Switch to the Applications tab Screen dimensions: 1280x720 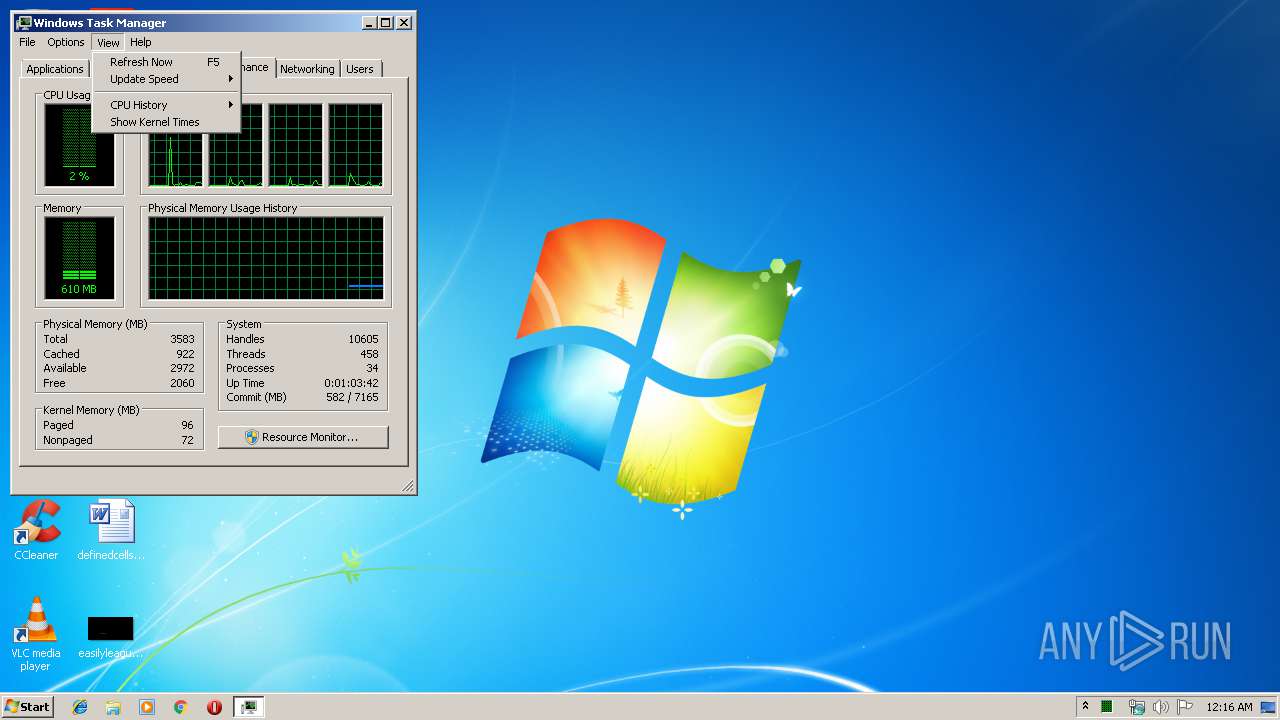click(54, 69)
